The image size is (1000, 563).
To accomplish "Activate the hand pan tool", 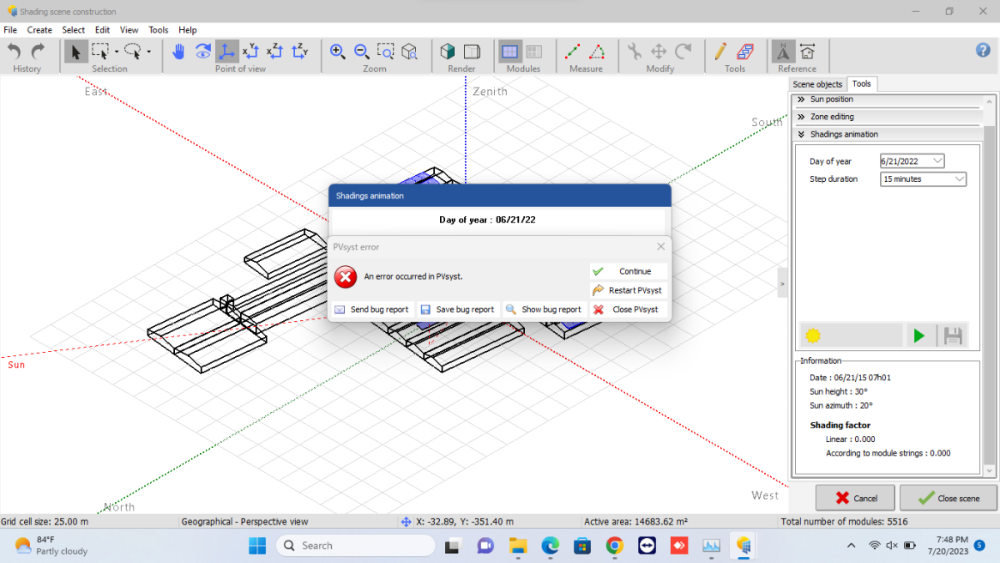I will pos(179,52).
